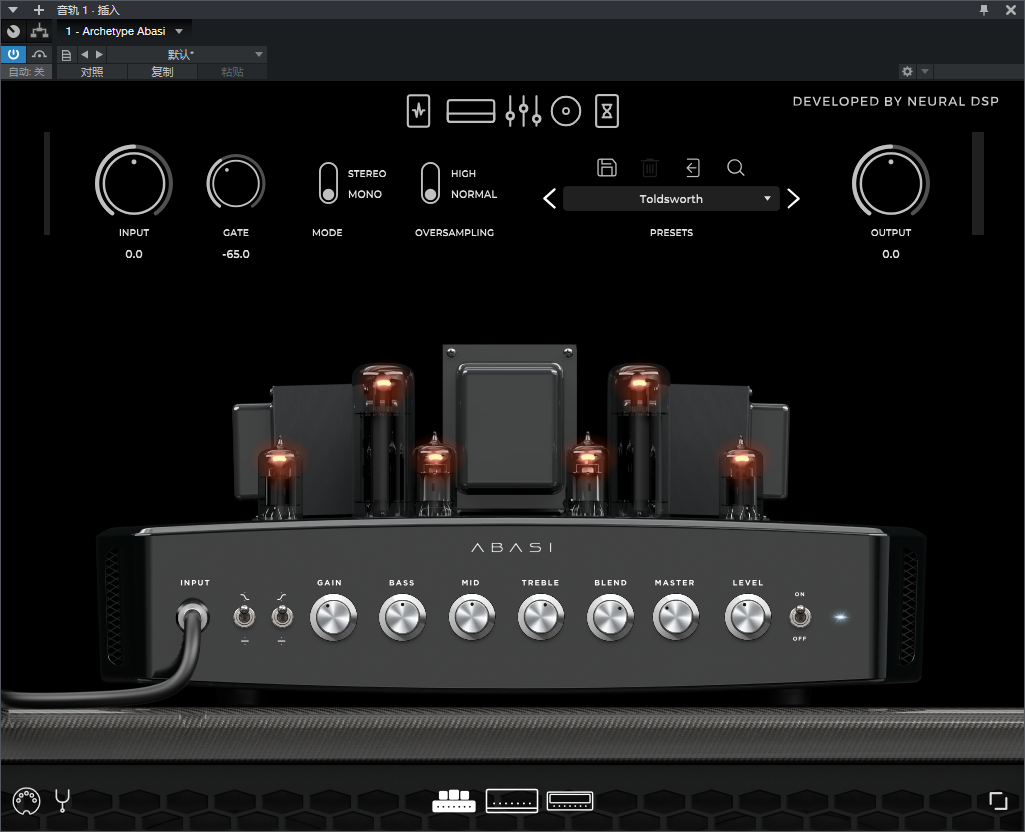Open the tuner fork icon

(x=63, y=801)
